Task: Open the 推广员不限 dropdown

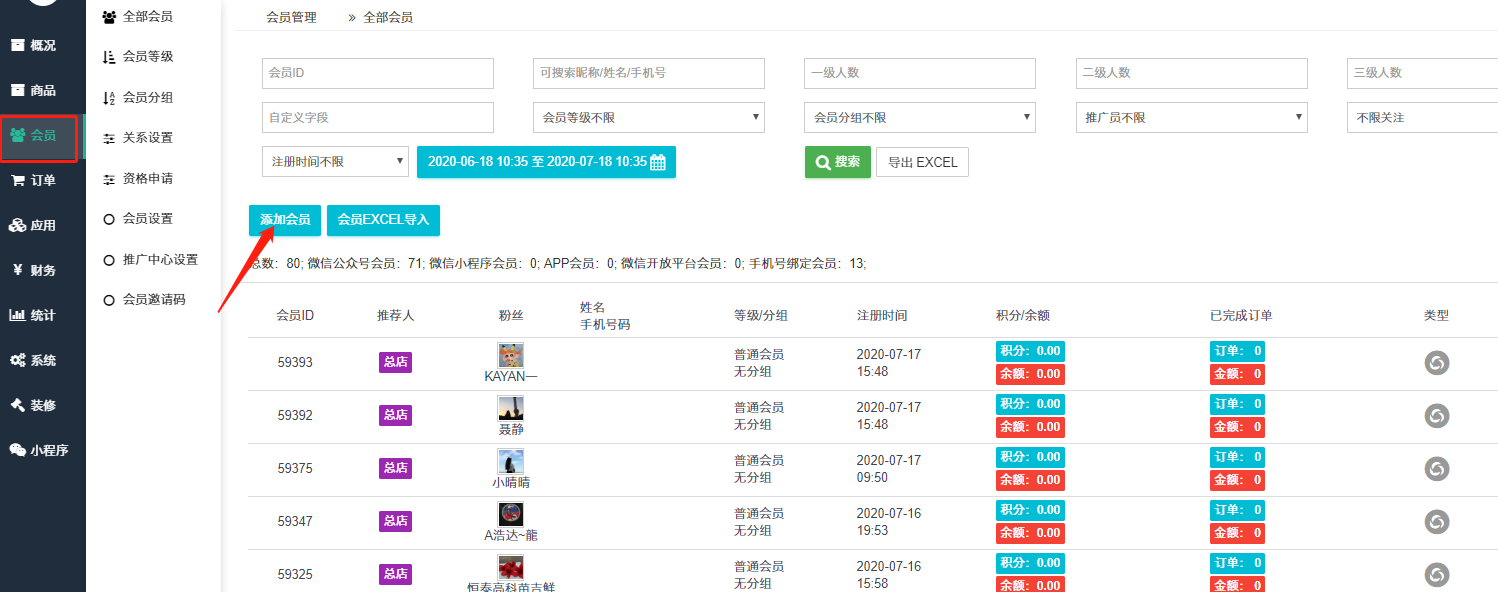Action: pyautogui.click(x=1191, y=118)
